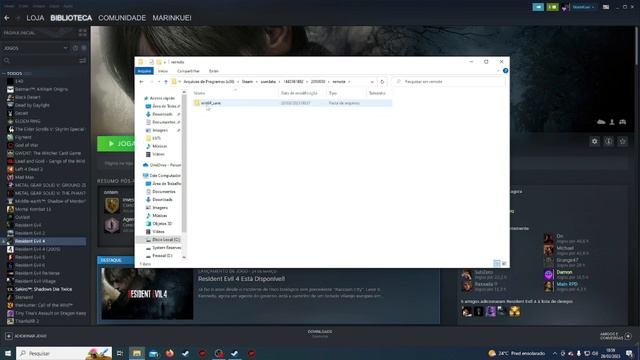Click the Steam Cloud status icon
Screen dimensions: 640x360
coord(601,122)
